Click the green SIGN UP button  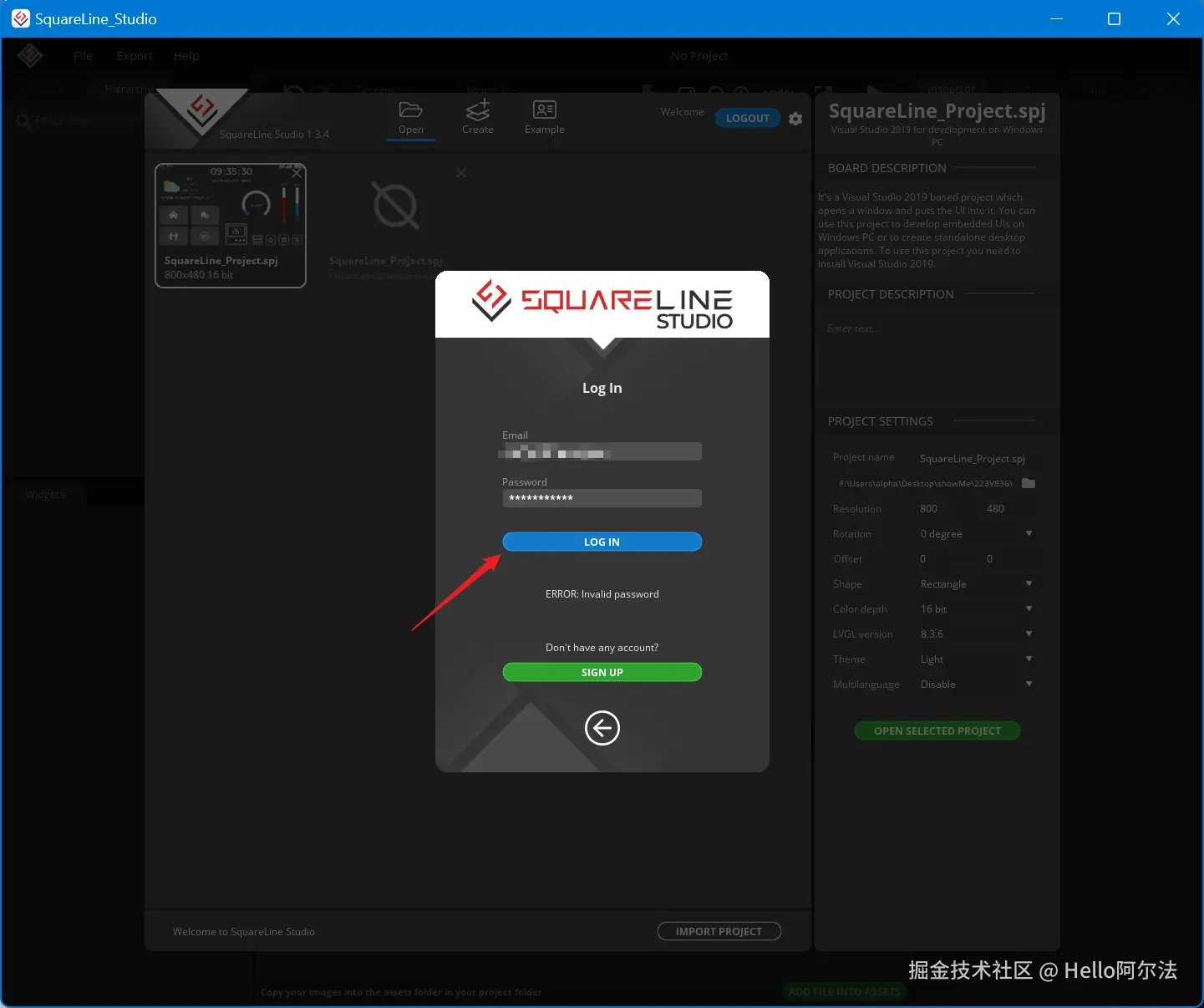point(602,672)
